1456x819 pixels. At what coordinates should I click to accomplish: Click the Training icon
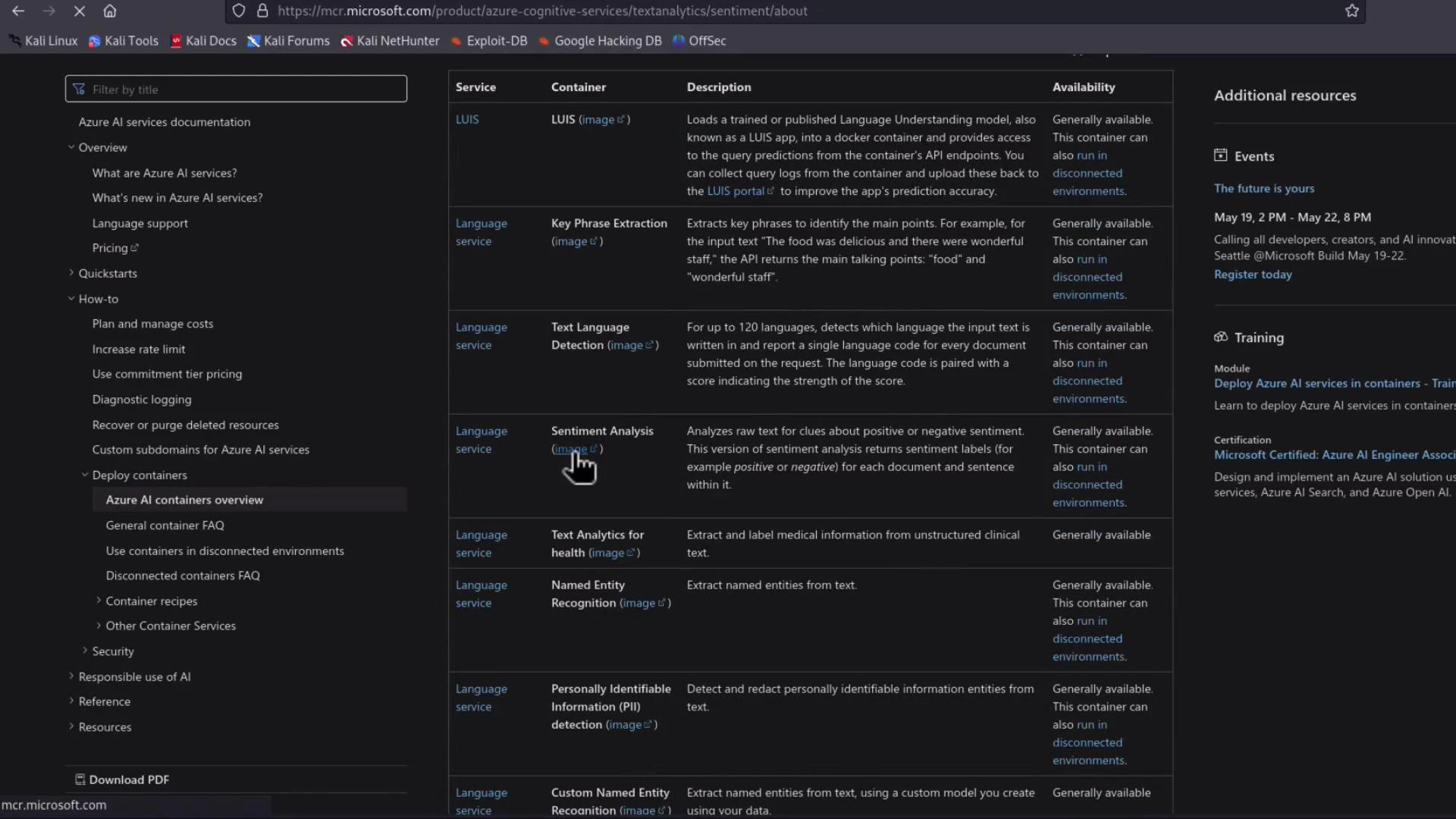click(1219, 337)
